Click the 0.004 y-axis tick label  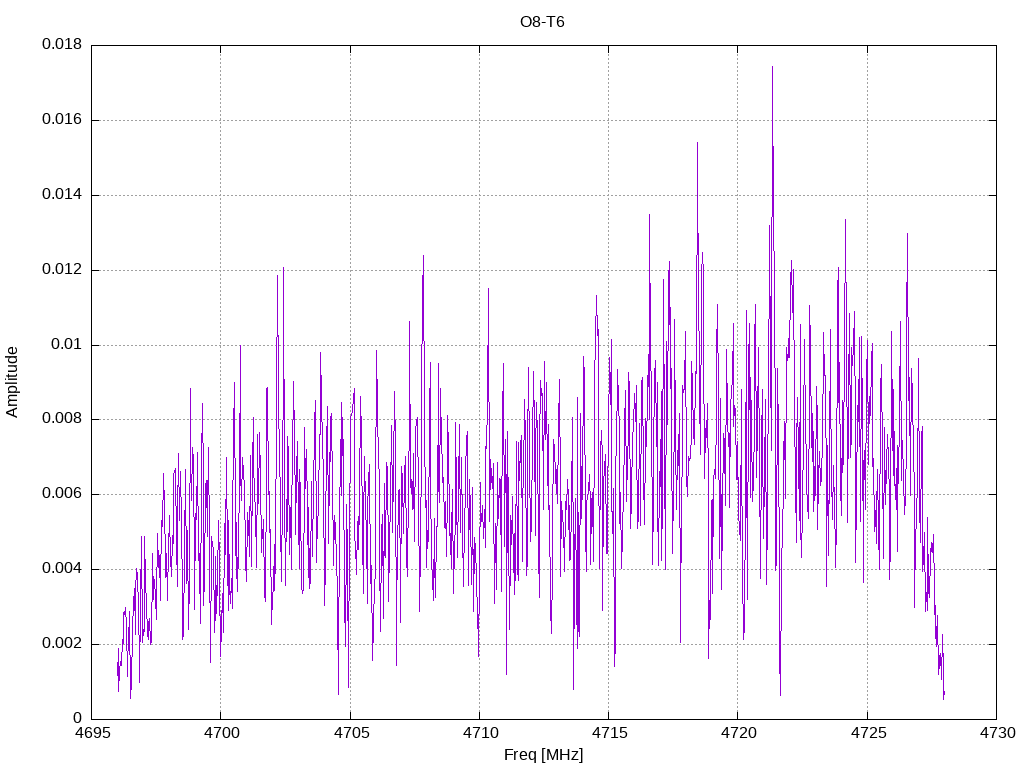(x=62, y=569)
